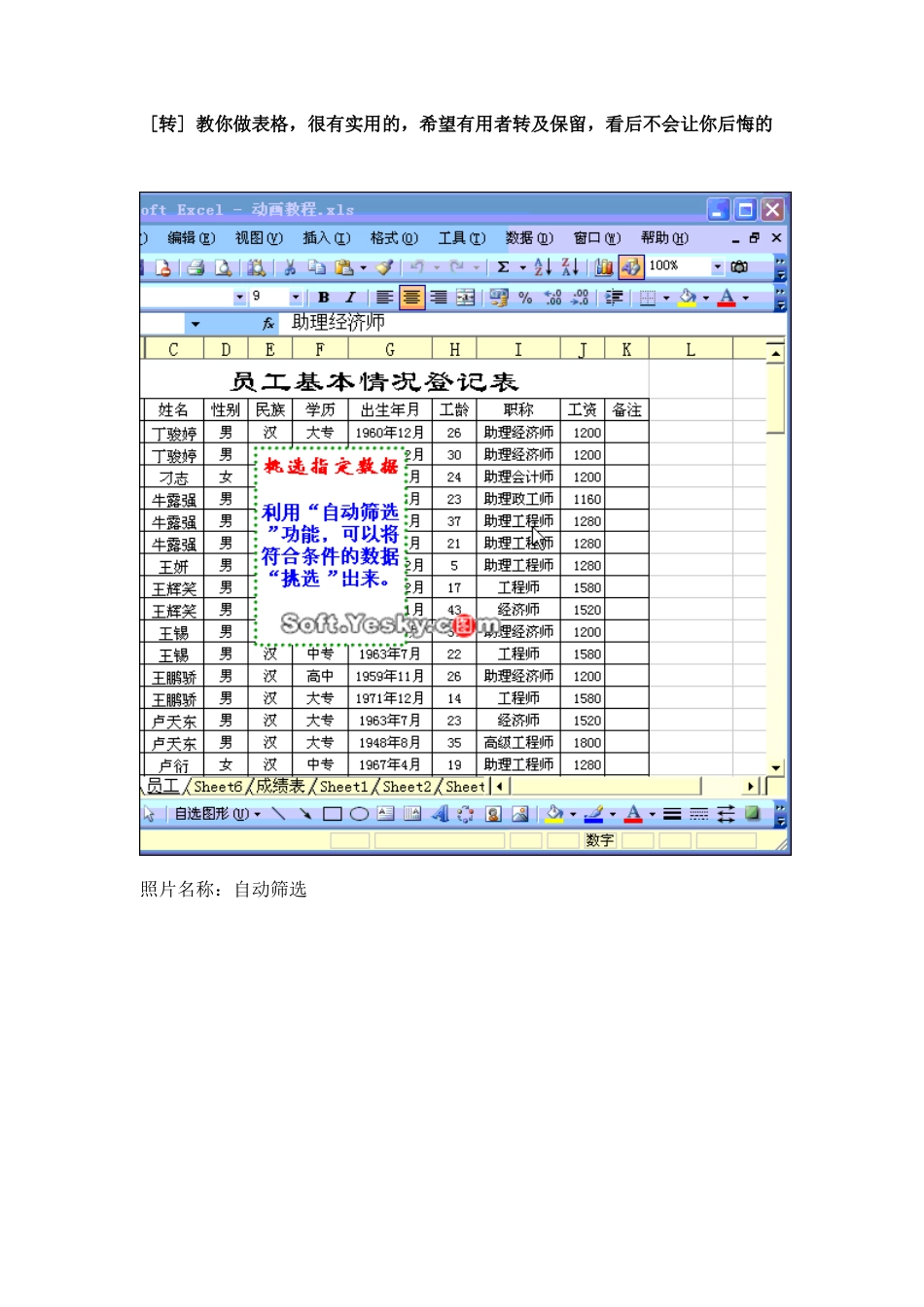Open the Chart Wizard icon
The width and height of the screenshot is (924, 1307).
point(604,267)
